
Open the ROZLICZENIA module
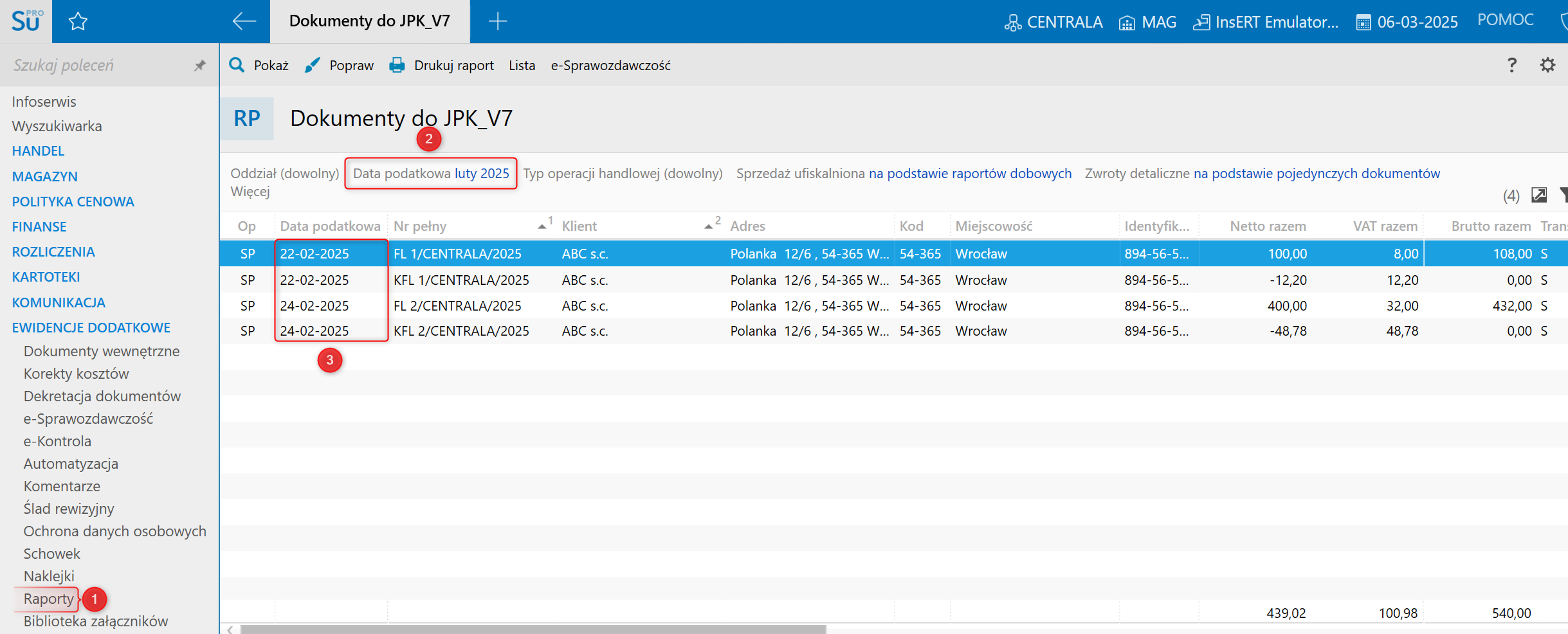point(53,251)
